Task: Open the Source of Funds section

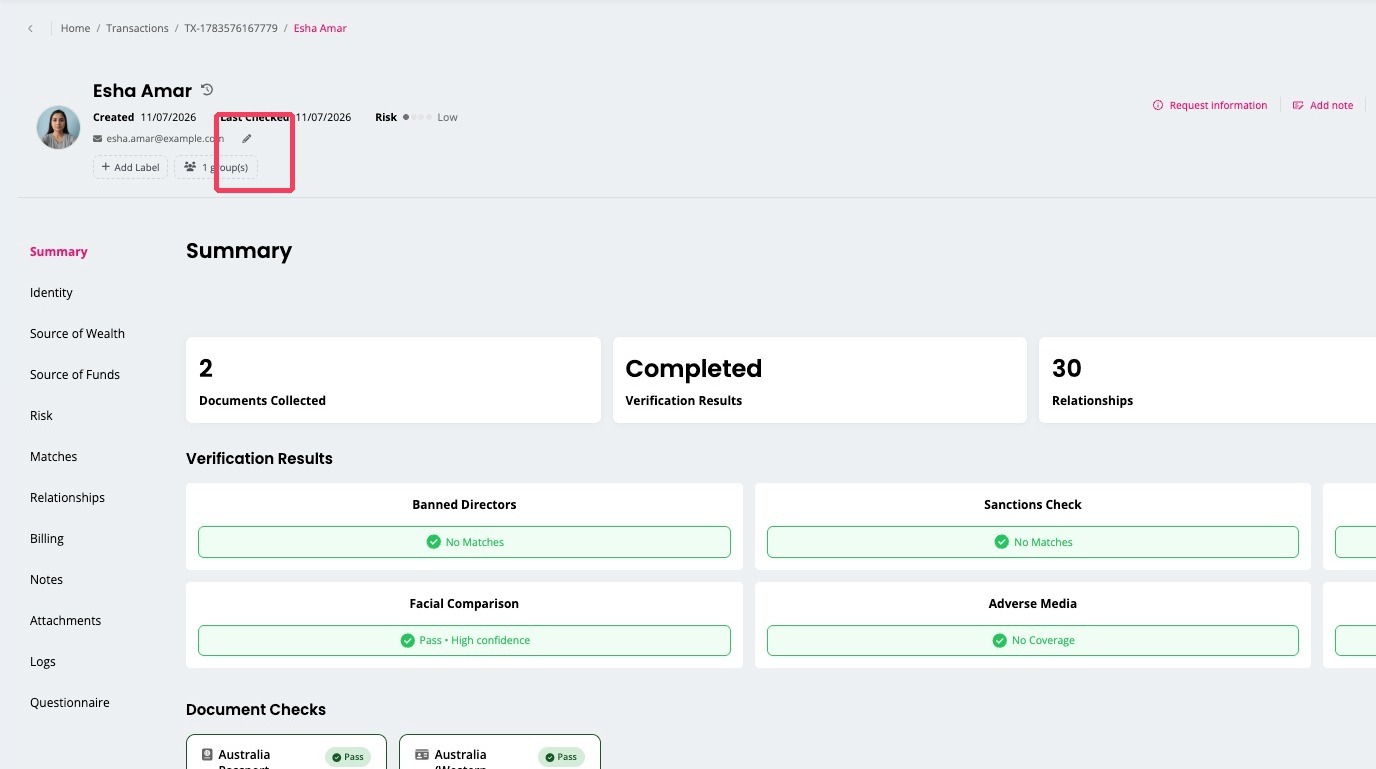Action: click(75, 375)
